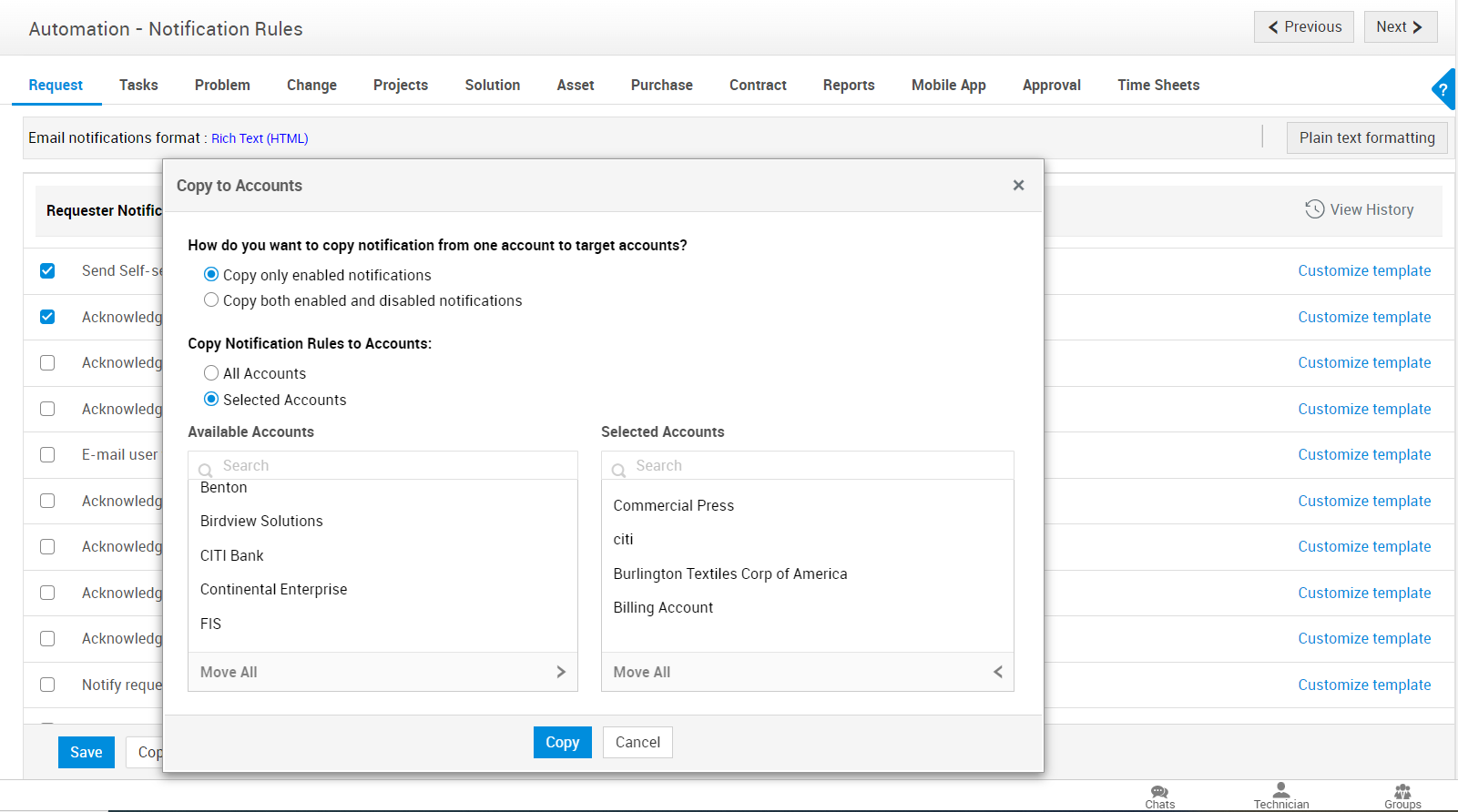Go to Next settings page

click(x=1400, y=27)
